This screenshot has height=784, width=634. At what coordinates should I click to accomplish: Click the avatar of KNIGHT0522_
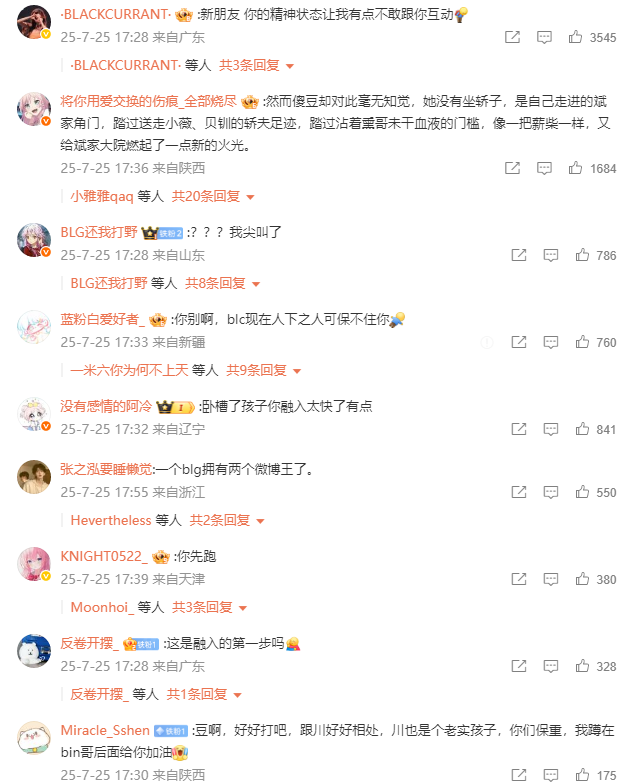click(34, 564)
